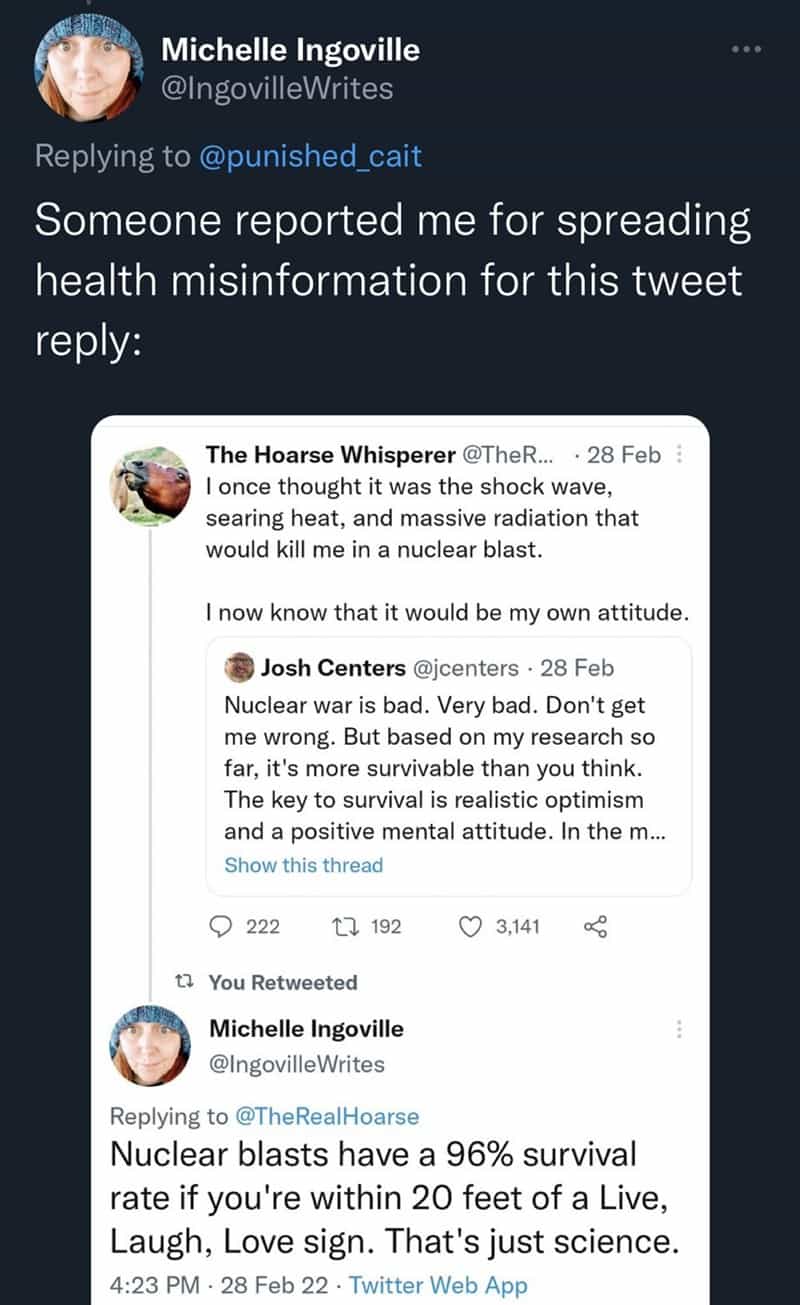Click Michelle Ingoville's avatar in the quoted reply
800x1305 pixels.
[150, 1045]
